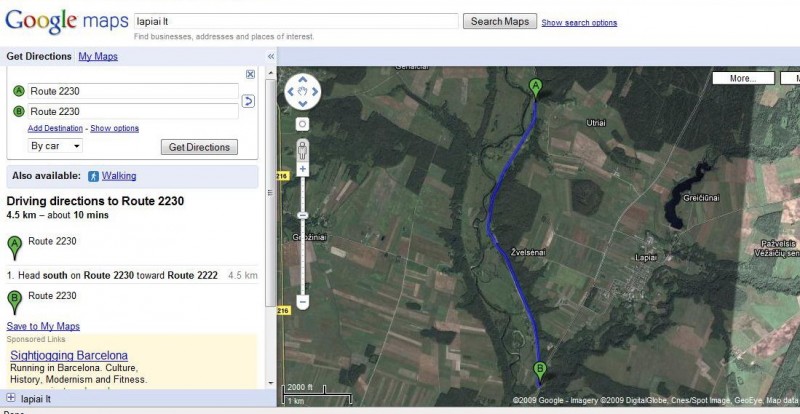
Task: Click marker A on the map
Action: pyautogui.click(x=536, y=87)
